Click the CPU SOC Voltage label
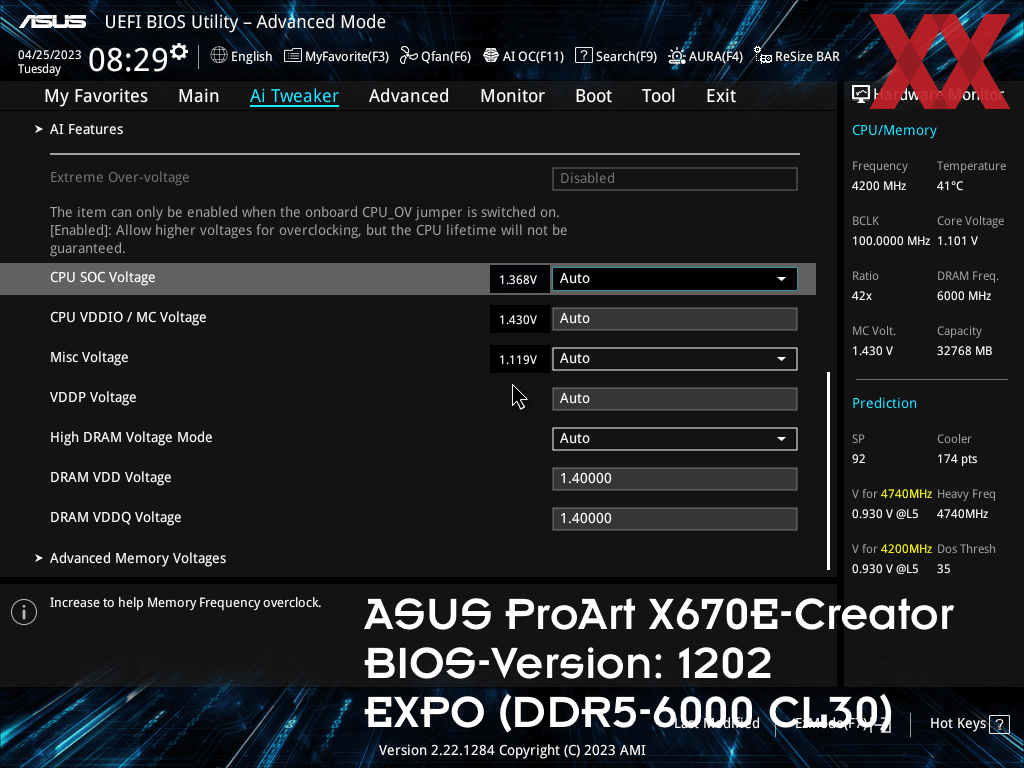The width and height of the screenshot is (1024, 768). click(x=103, y=278)
